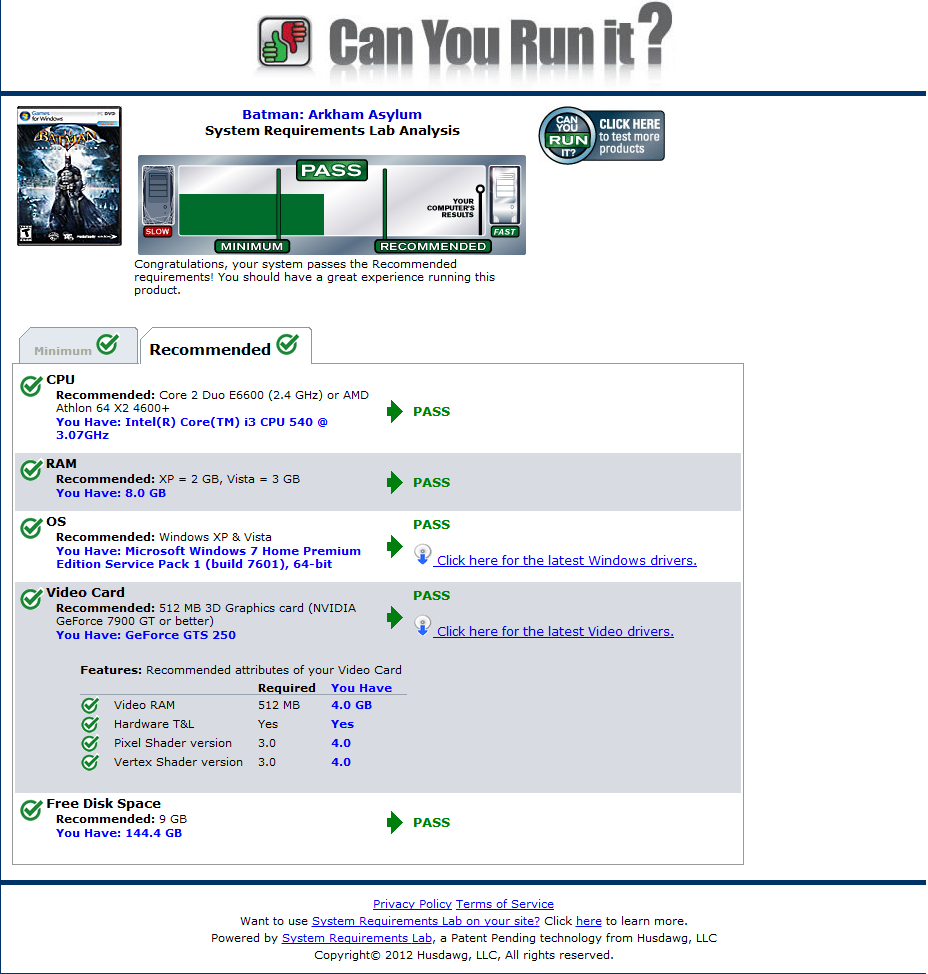Click the green check icon beside RAM
This screenshot has width=928, height=974.
pyautogui.click(x=31, y=470)
